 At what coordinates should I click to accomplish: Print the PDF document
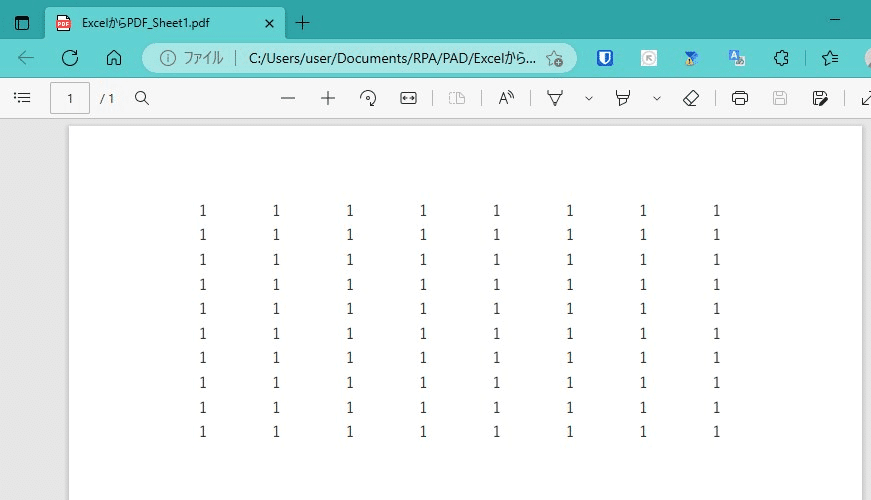pyautogui.click(x=740, y=98)
